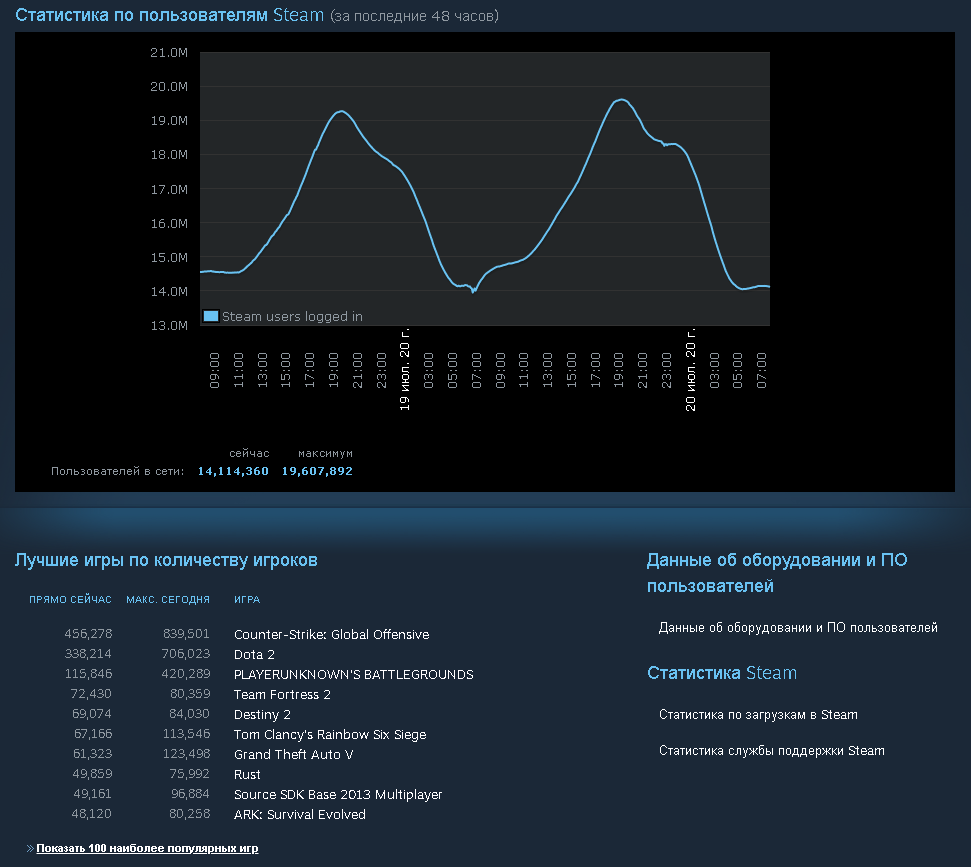This screenshot has width=971, height=867.
Task: Open Данные об оборудовании и ПО пользователей link
Action: pos(798,627)
